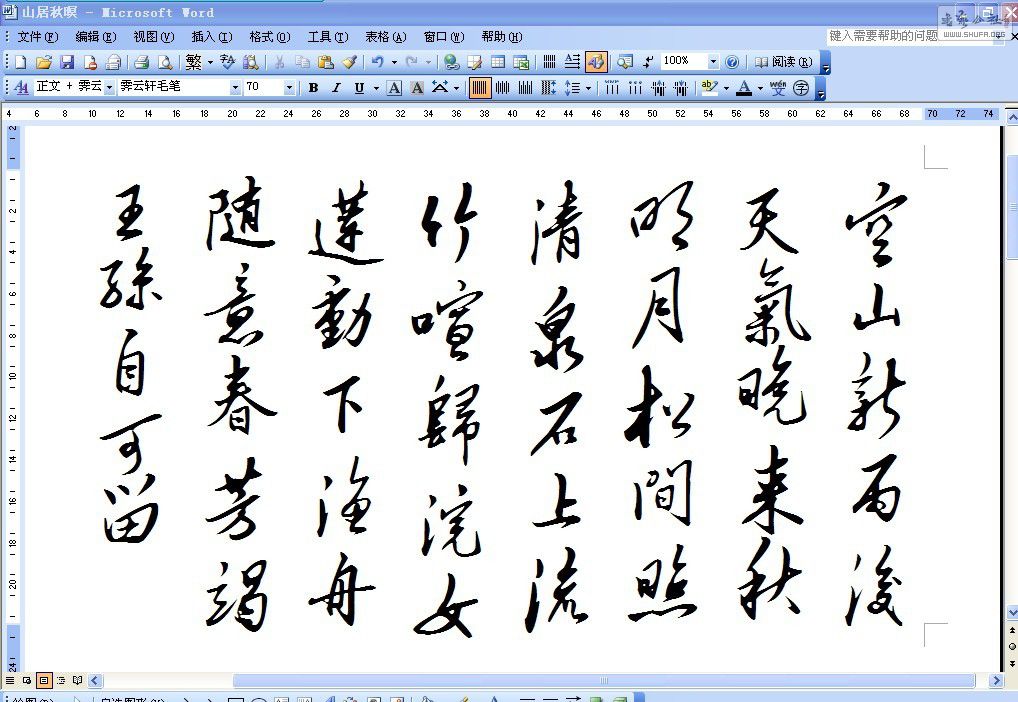This screenshot has width=1018, height=702.
Task: Toggle the Drawing toolbar button
Action: 595,62
